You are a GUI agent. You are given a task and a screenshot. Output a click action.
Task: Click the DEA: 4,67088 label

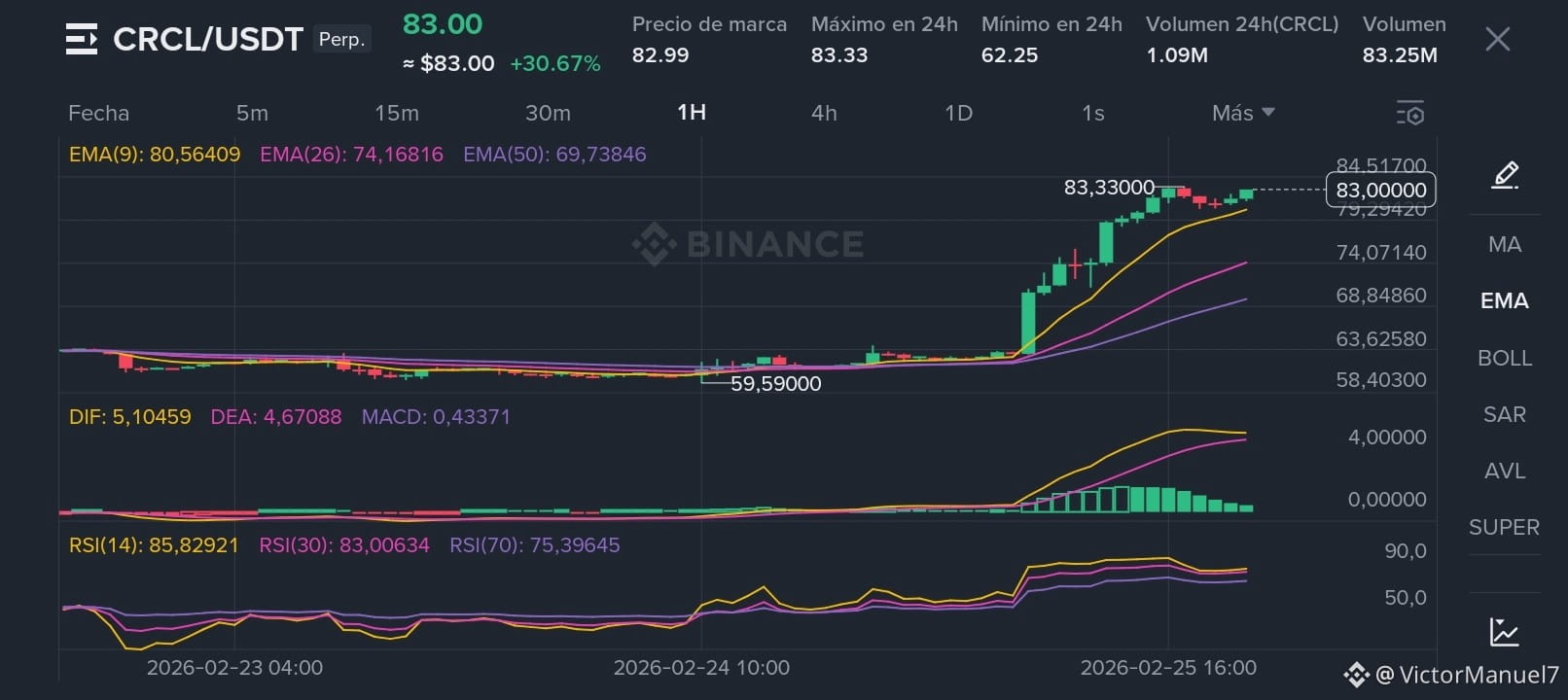click(x=276, y=416)
